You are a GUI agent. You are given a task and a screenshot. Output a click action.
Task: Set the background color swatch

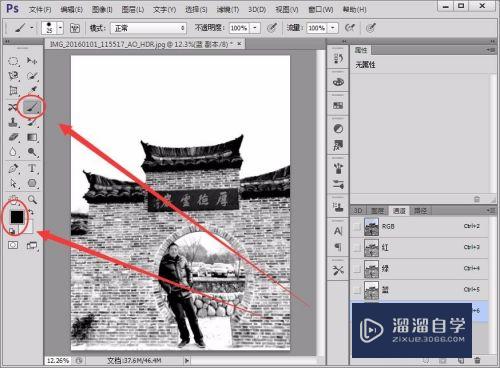(29, 227)
